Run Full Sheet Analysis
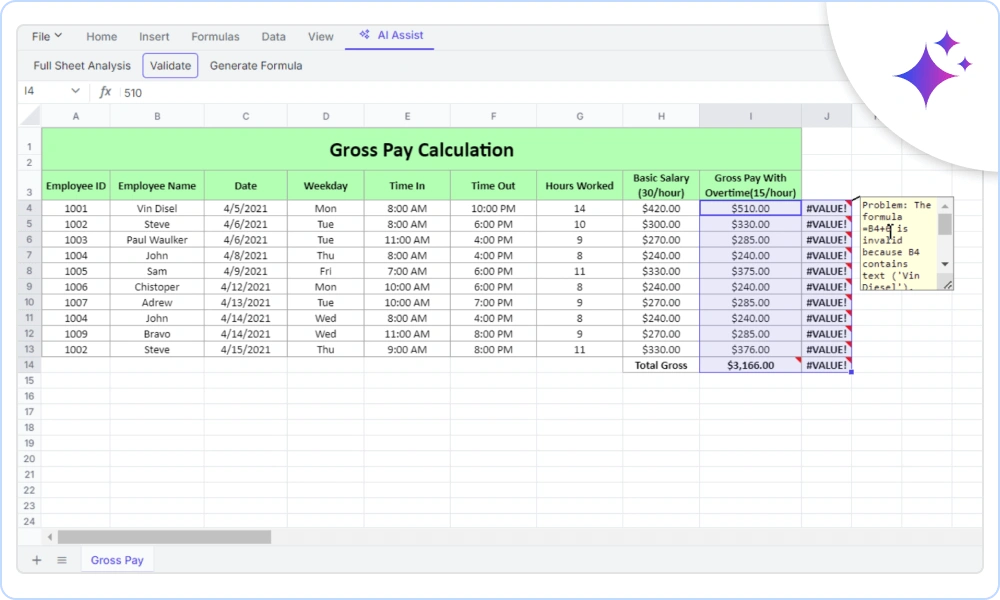Image resolution: width=1000 pixels, height=600 pixels. 81,65
